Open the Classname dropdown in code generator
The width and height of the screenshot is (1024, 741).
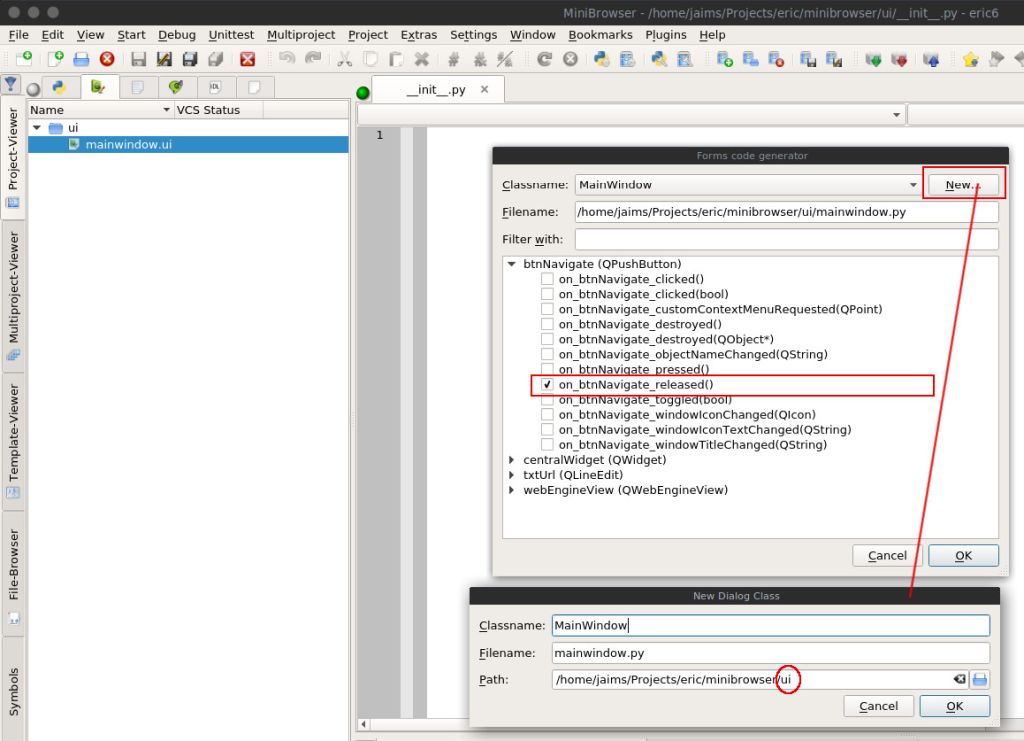(913, 185)
